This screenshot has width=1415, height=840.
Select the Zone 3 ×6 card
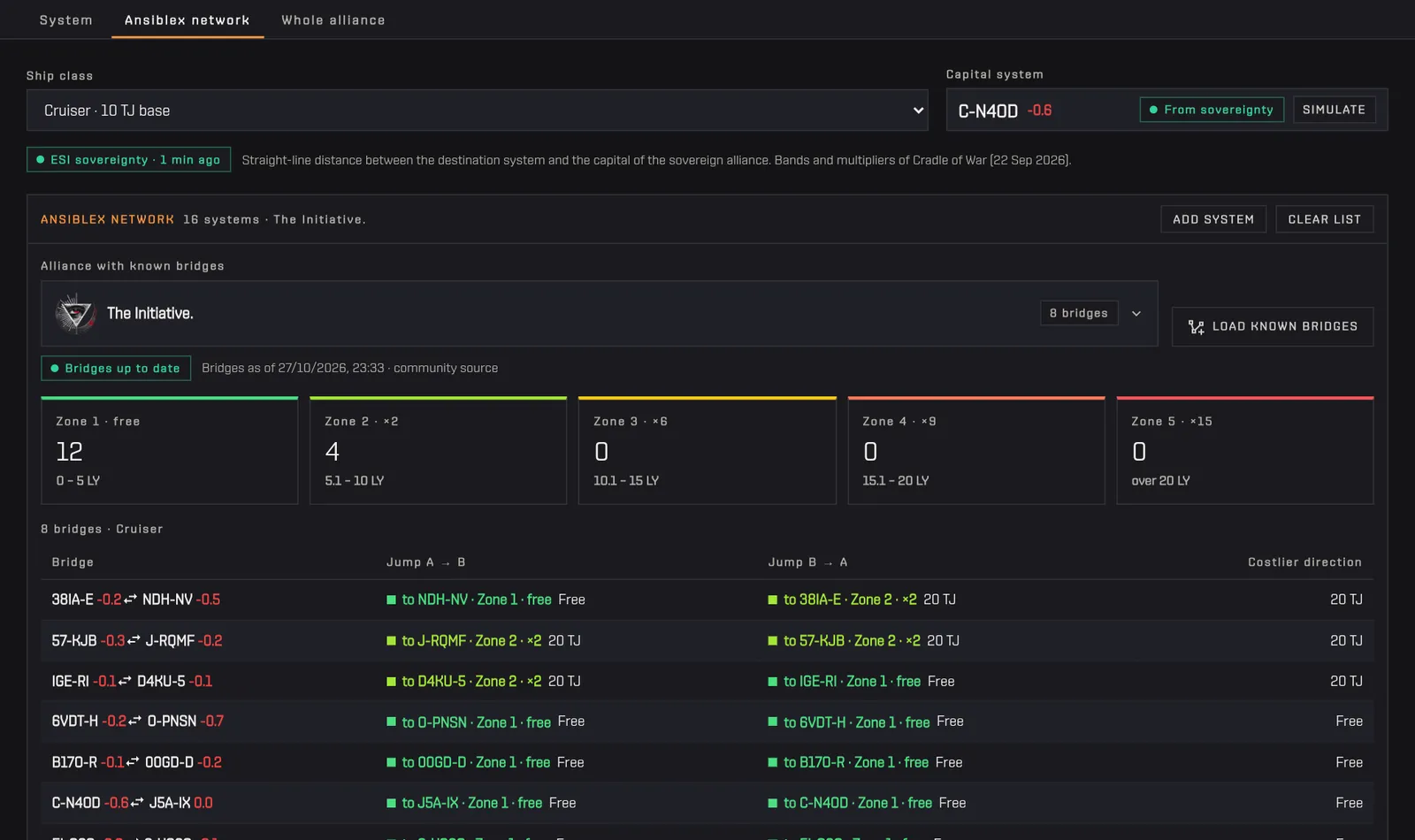707,451
